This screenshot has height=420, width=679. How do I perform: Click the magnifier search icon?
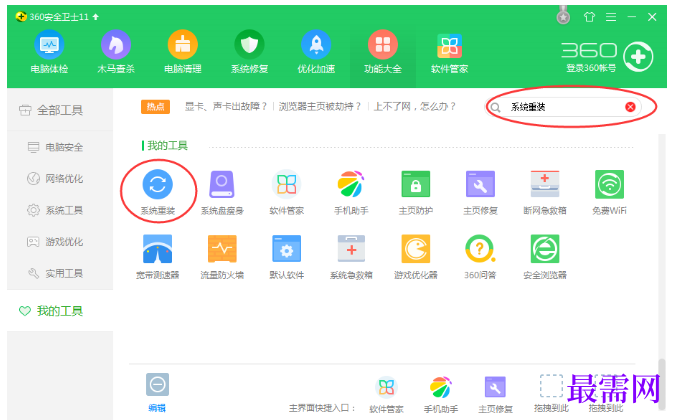coord(496,107)
